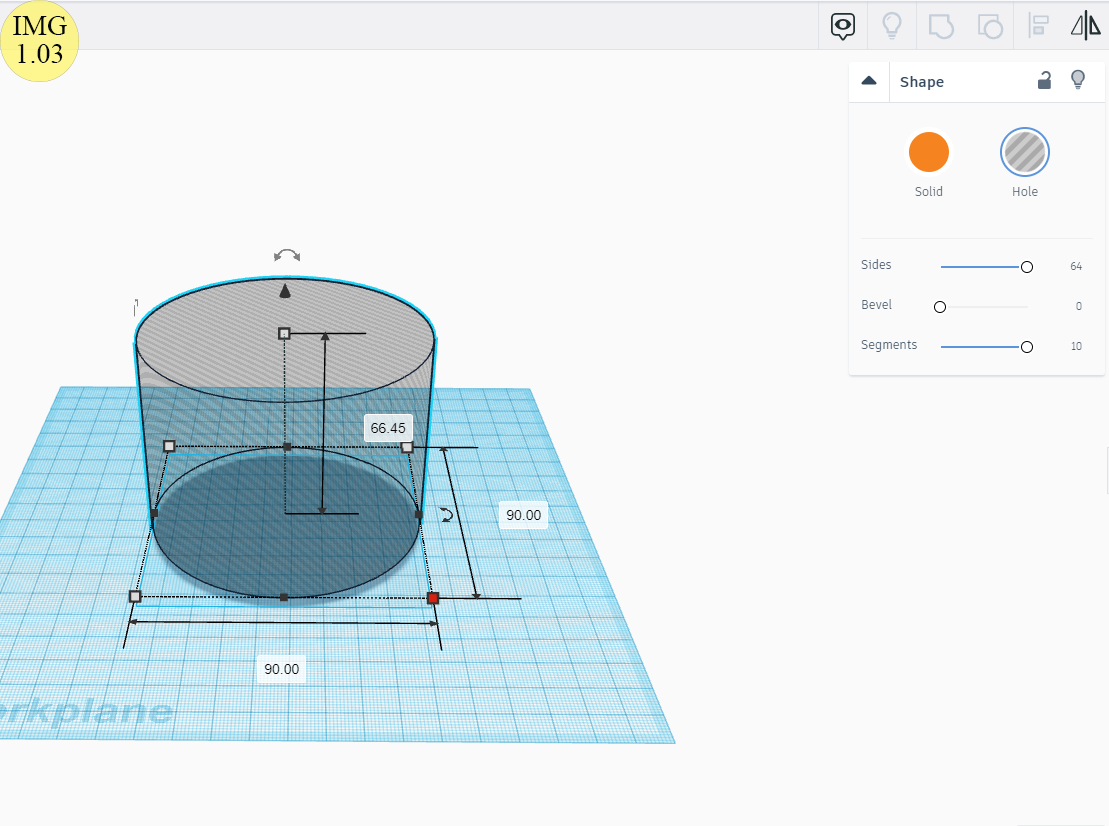Viewport: 1109px width, 826px height.
Task: Click the Group shapes icon
Action: click(941, 27)
